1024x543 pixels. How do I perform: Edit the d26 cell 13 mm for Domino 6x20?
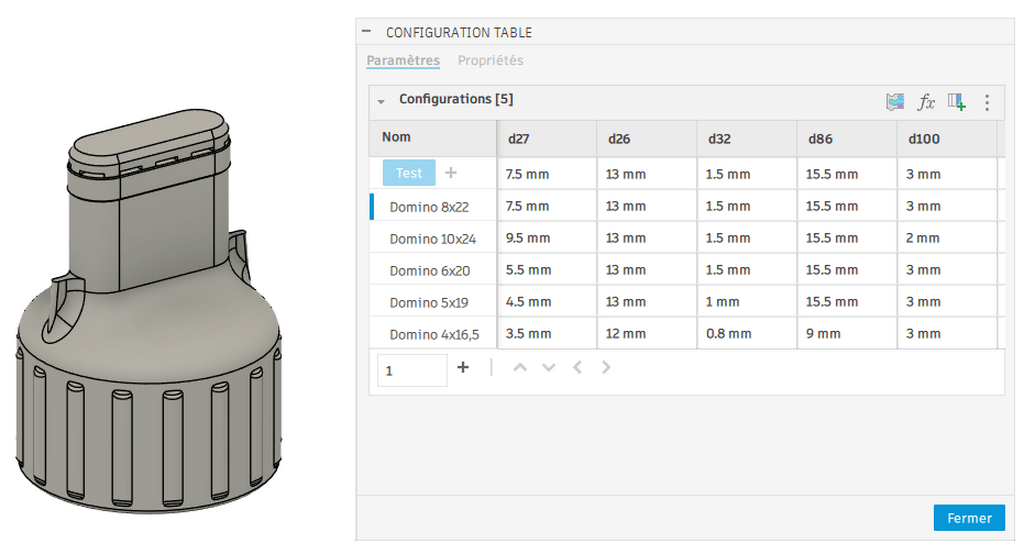click(647, 270)
